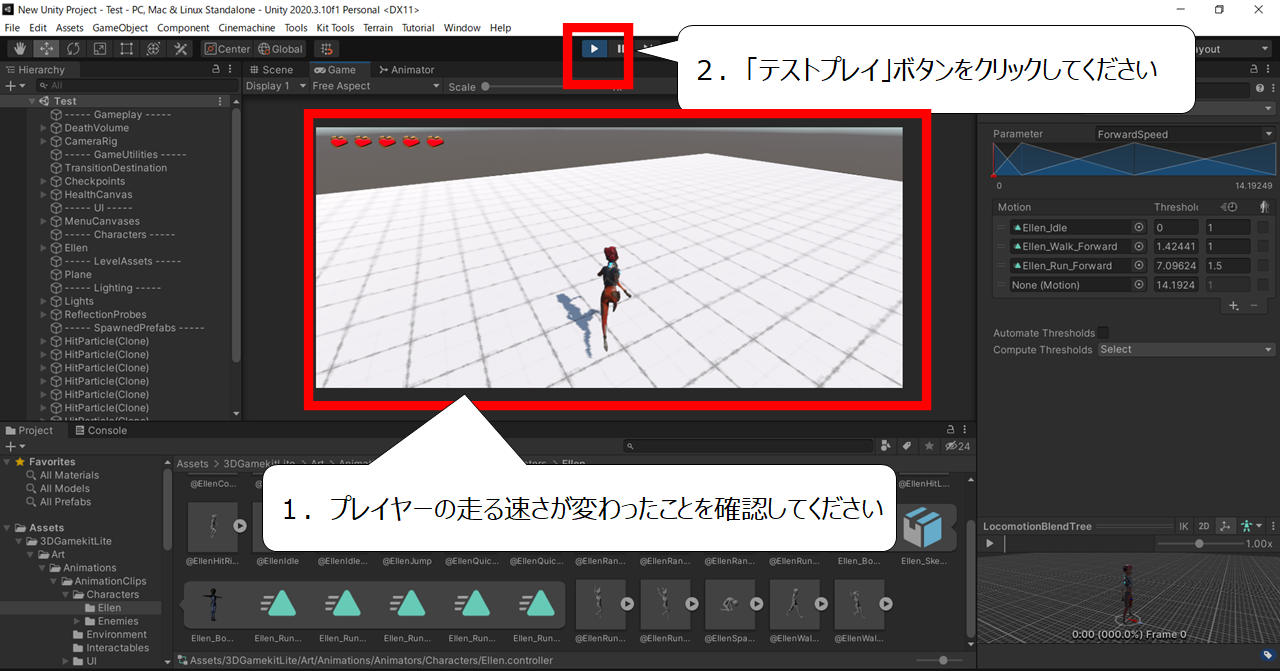Select the Hand tool in the toolbar
Screen dimensions: 1280x671
[19, 48]
